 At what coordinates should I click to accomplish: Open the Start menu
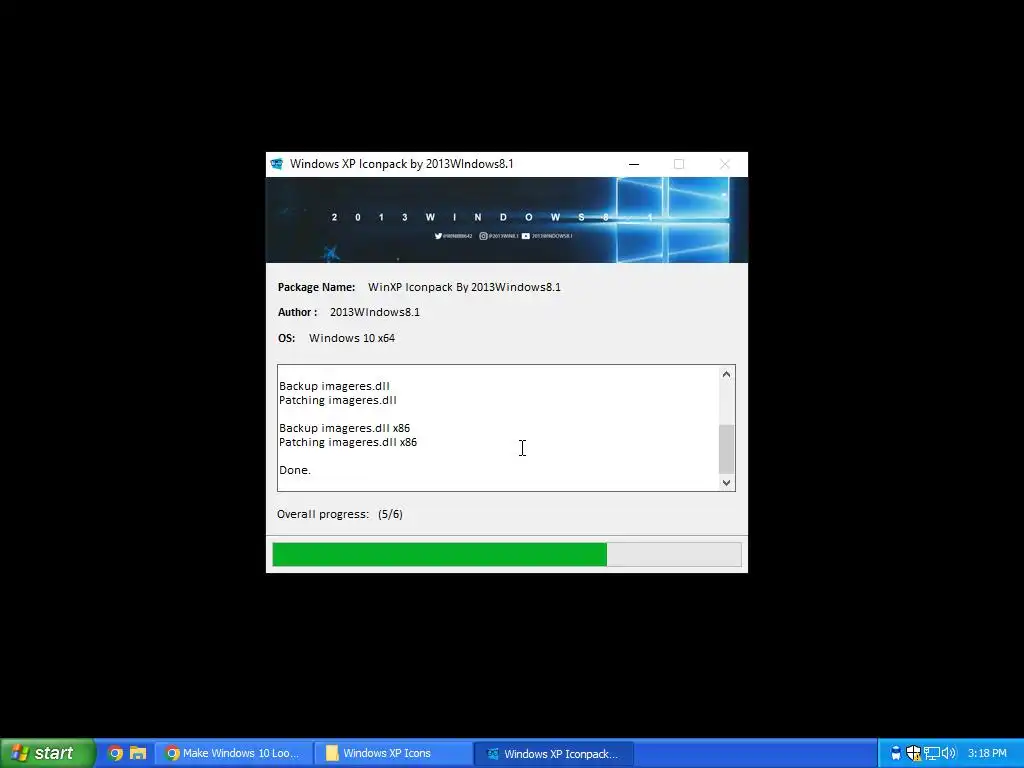pyautogui.click(x=46, y=753)
